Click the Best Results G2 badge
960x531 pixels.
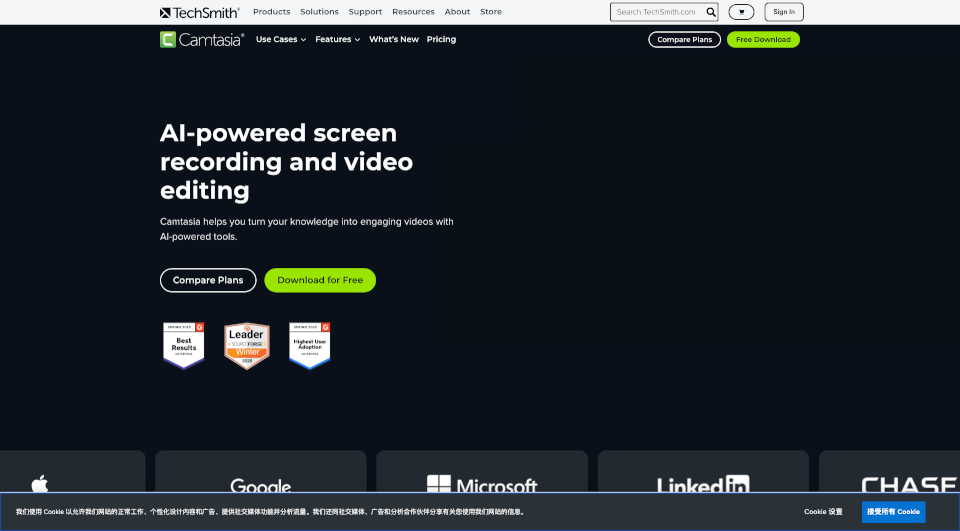coord(184,346)
